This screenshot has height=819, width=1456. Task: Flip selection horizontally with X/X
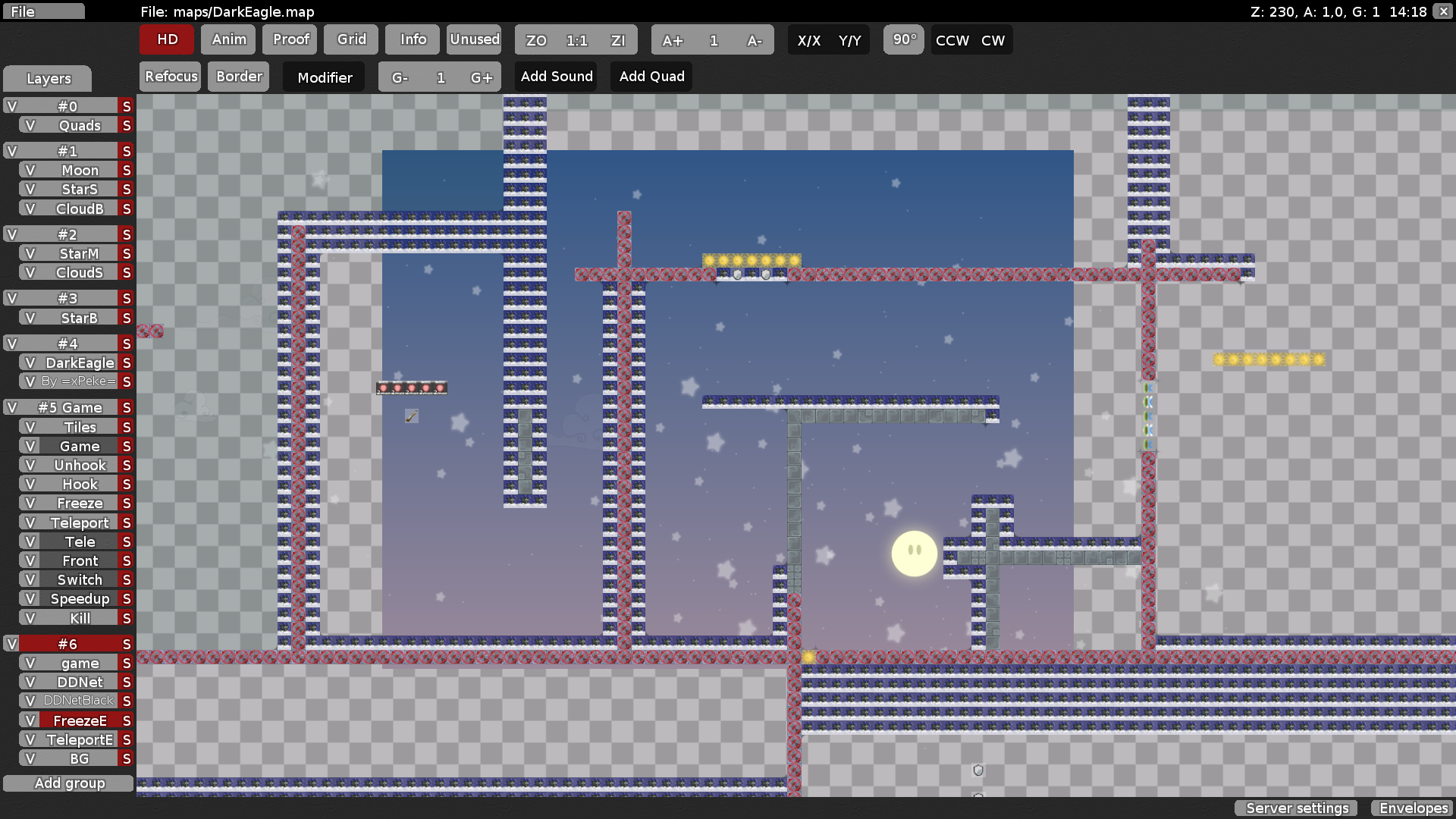click(811, 40)
